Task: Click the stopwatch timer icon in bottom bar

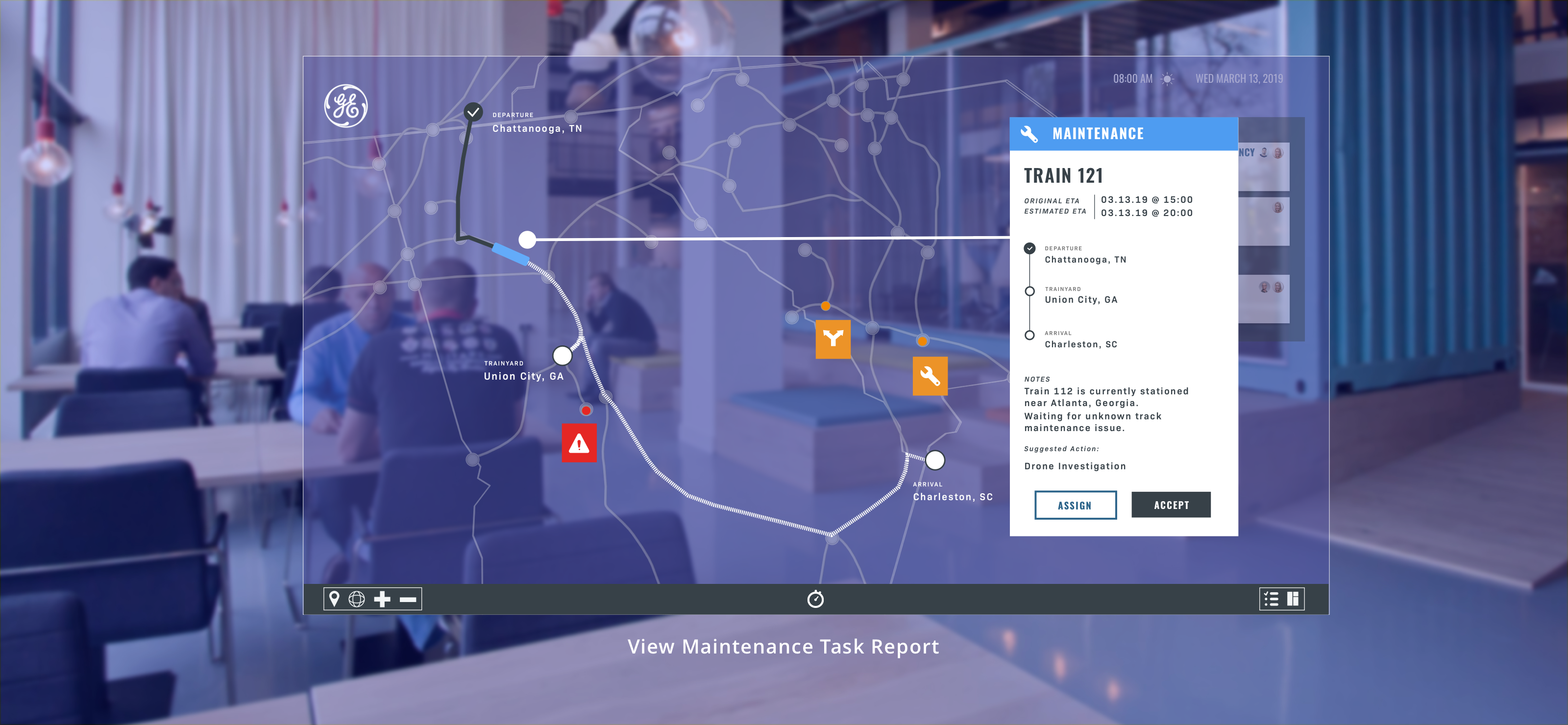Action: coord(815,599)
